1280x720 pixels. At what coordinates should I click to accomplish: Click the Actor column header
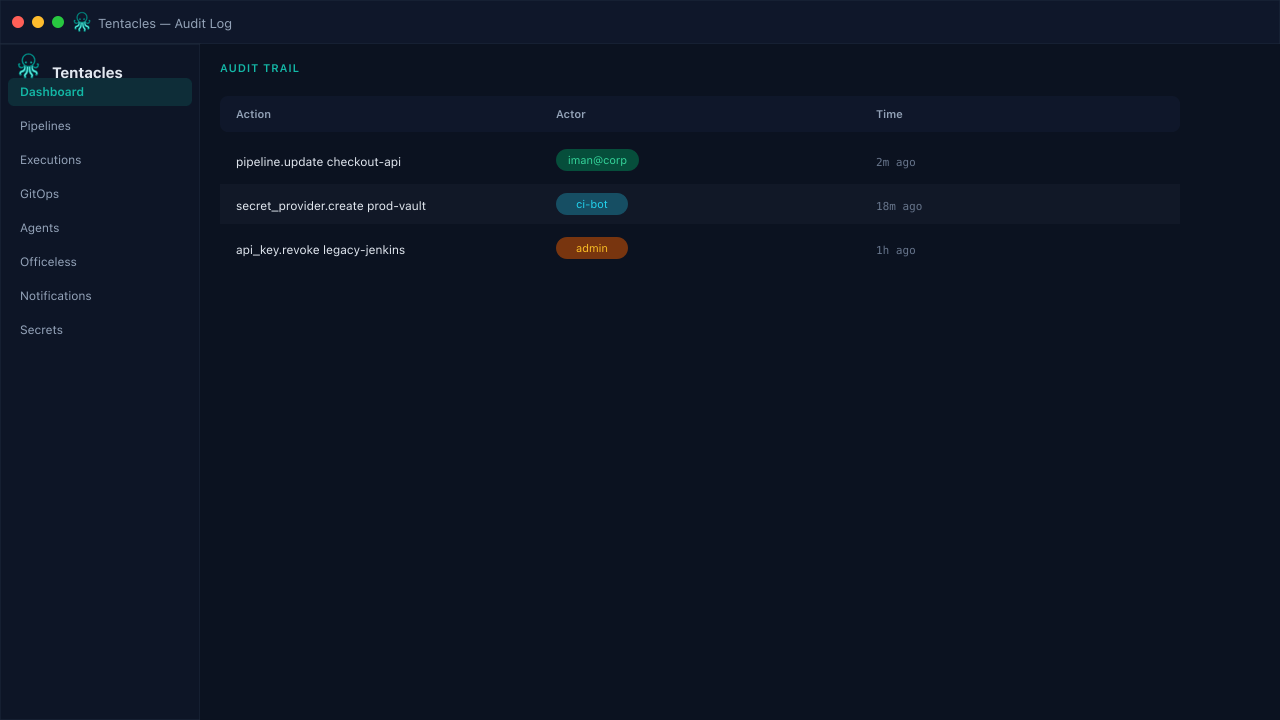click(x=571, y=114)
